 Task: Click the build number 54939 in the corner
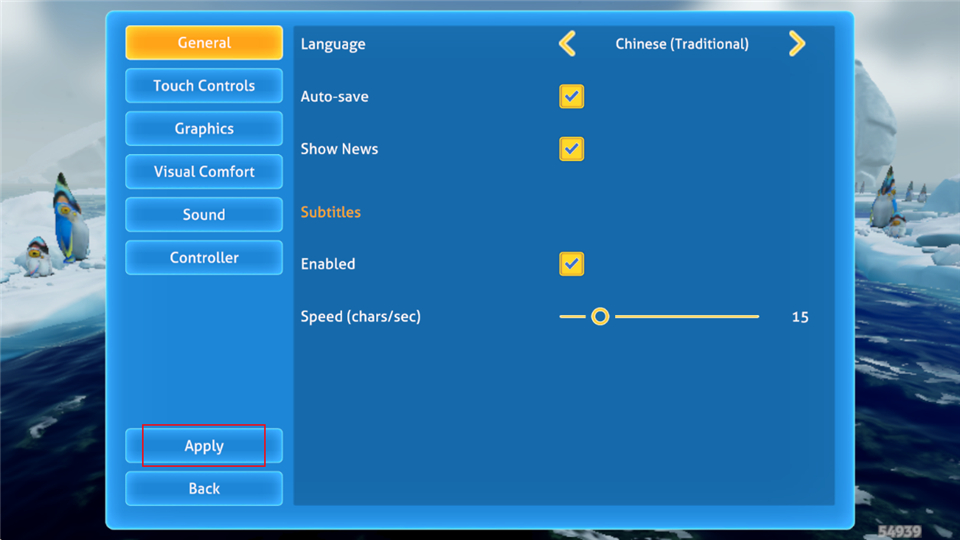tap(899, 531)
